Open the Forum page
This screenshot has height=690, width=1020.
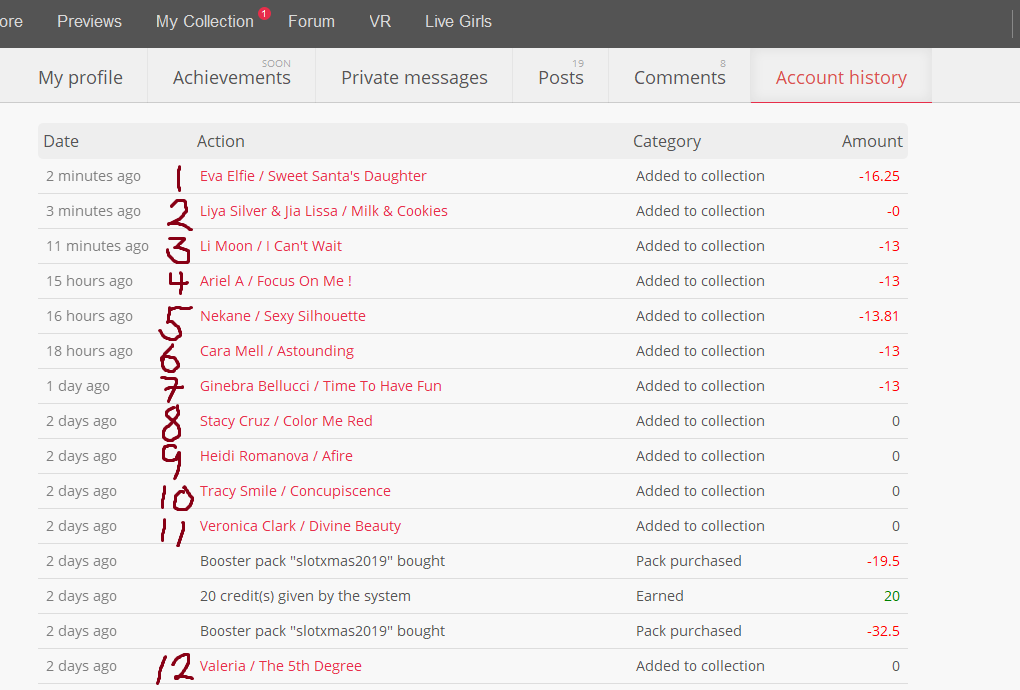point(311,21)
